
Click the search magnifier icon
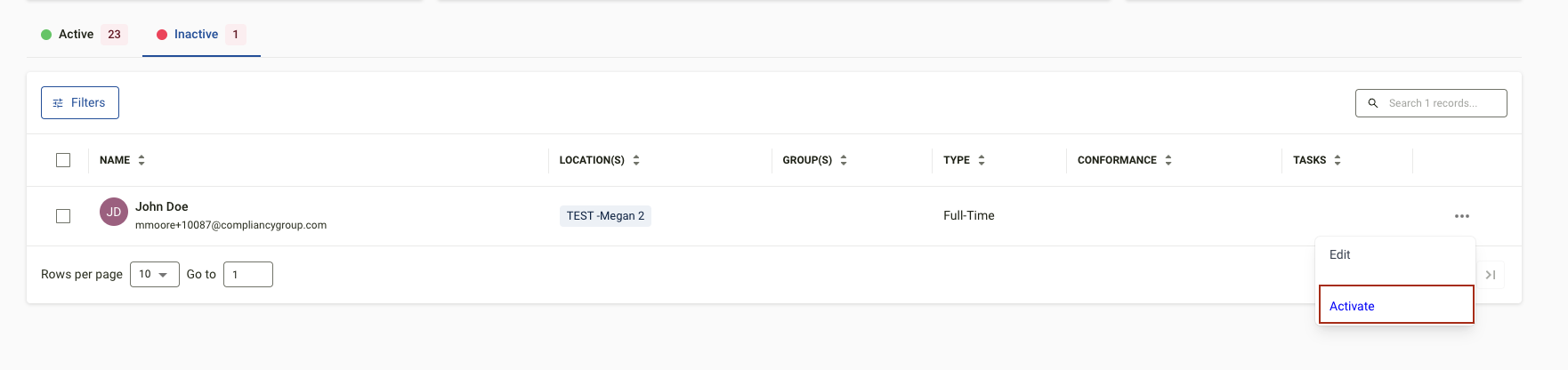1373,103
